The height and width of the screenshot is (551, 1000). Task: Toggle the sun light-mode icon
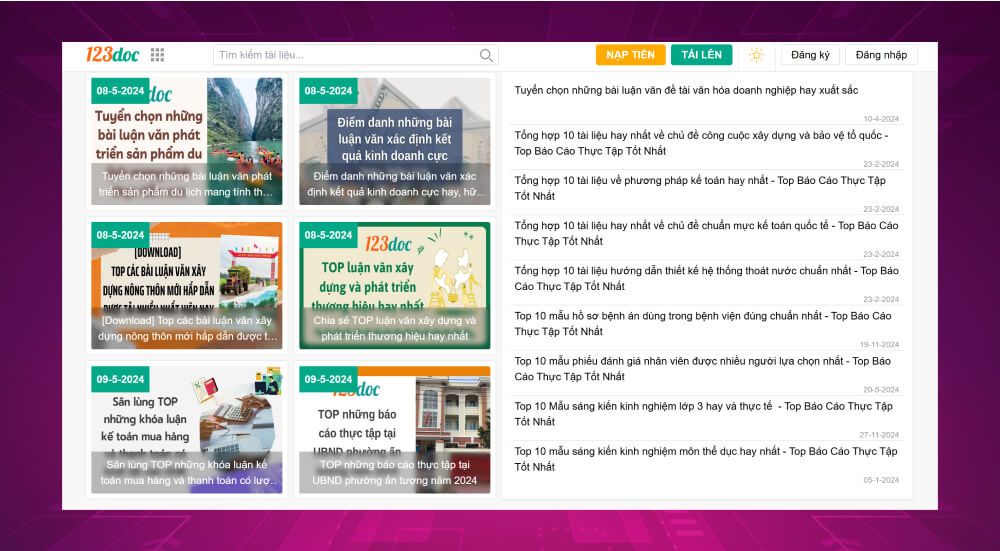756,55
